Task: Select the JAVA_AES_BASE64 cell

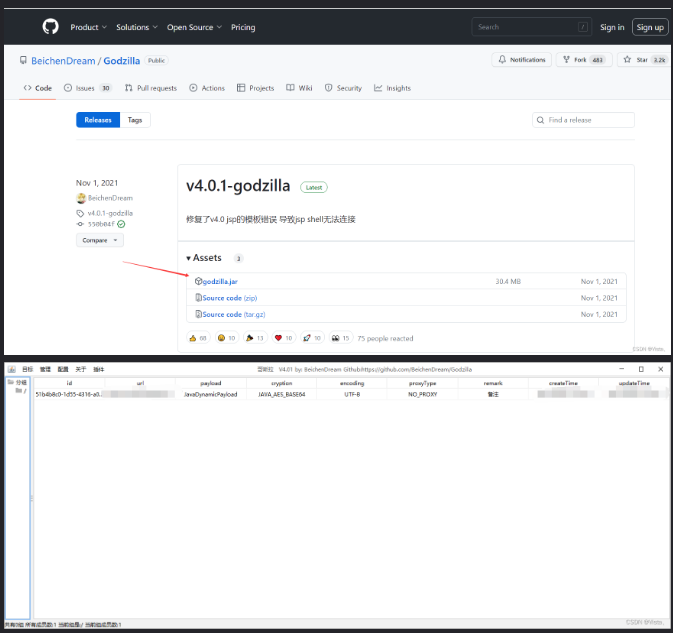Action: [x=282, y=394]
